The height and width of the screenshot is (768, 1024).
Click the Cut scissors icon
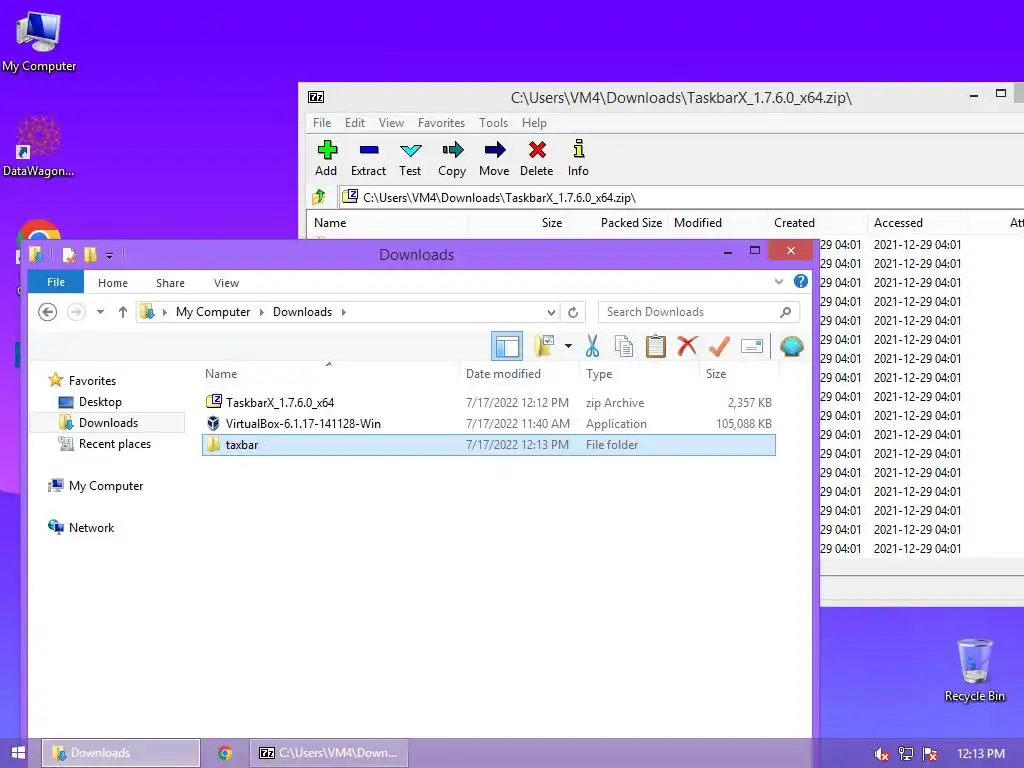[x=592, y=346]
